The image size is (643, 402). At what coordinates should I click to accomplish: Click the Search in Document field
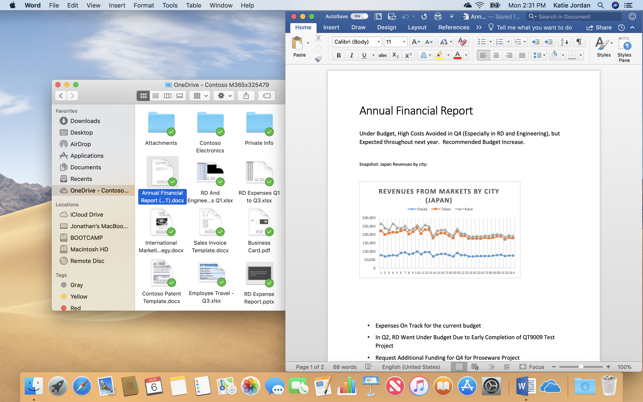click(574, 16)
